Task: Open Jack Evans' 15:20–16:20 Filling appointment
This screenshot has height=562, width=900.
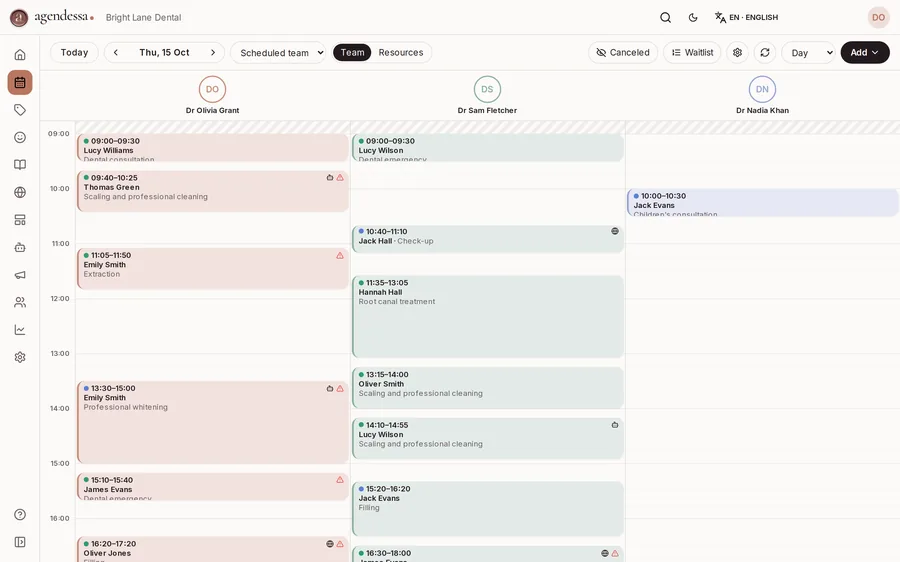Action: pyautogui.click(x=488, y=509)
